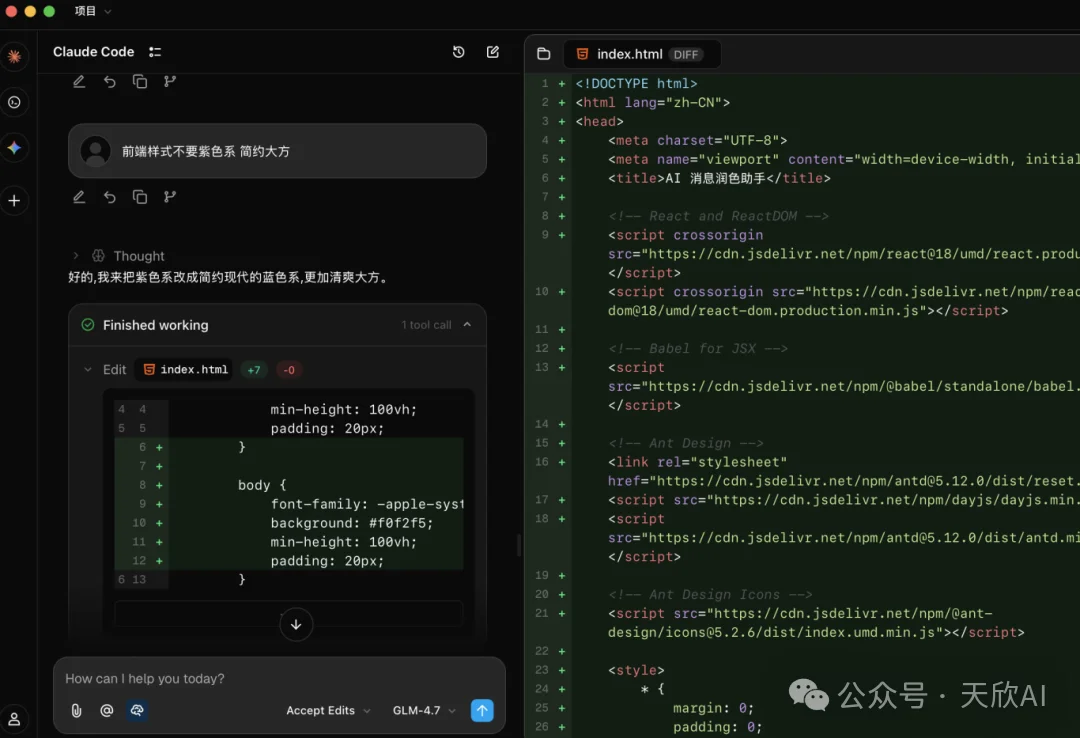Image resolution: width=1080 pixels, height=738 pixels.
Task: Open the file browser folder icon
Action: pos(543,53)
